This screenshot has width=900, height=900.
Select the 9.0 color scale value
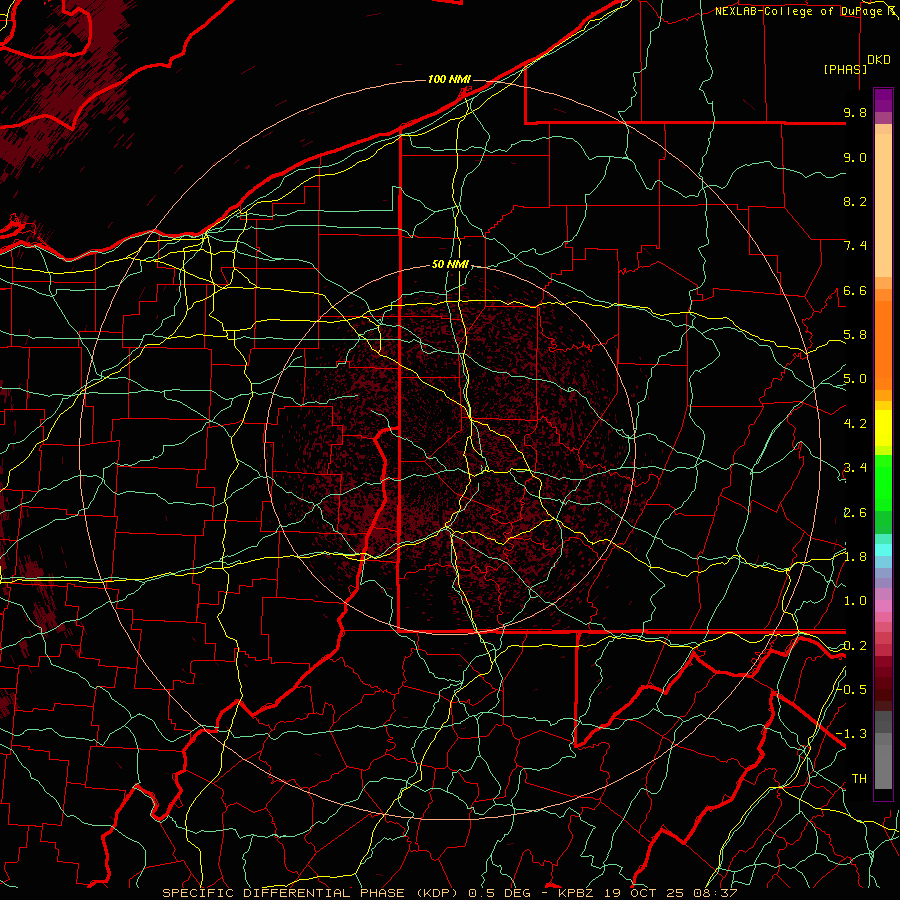point(855,157)
